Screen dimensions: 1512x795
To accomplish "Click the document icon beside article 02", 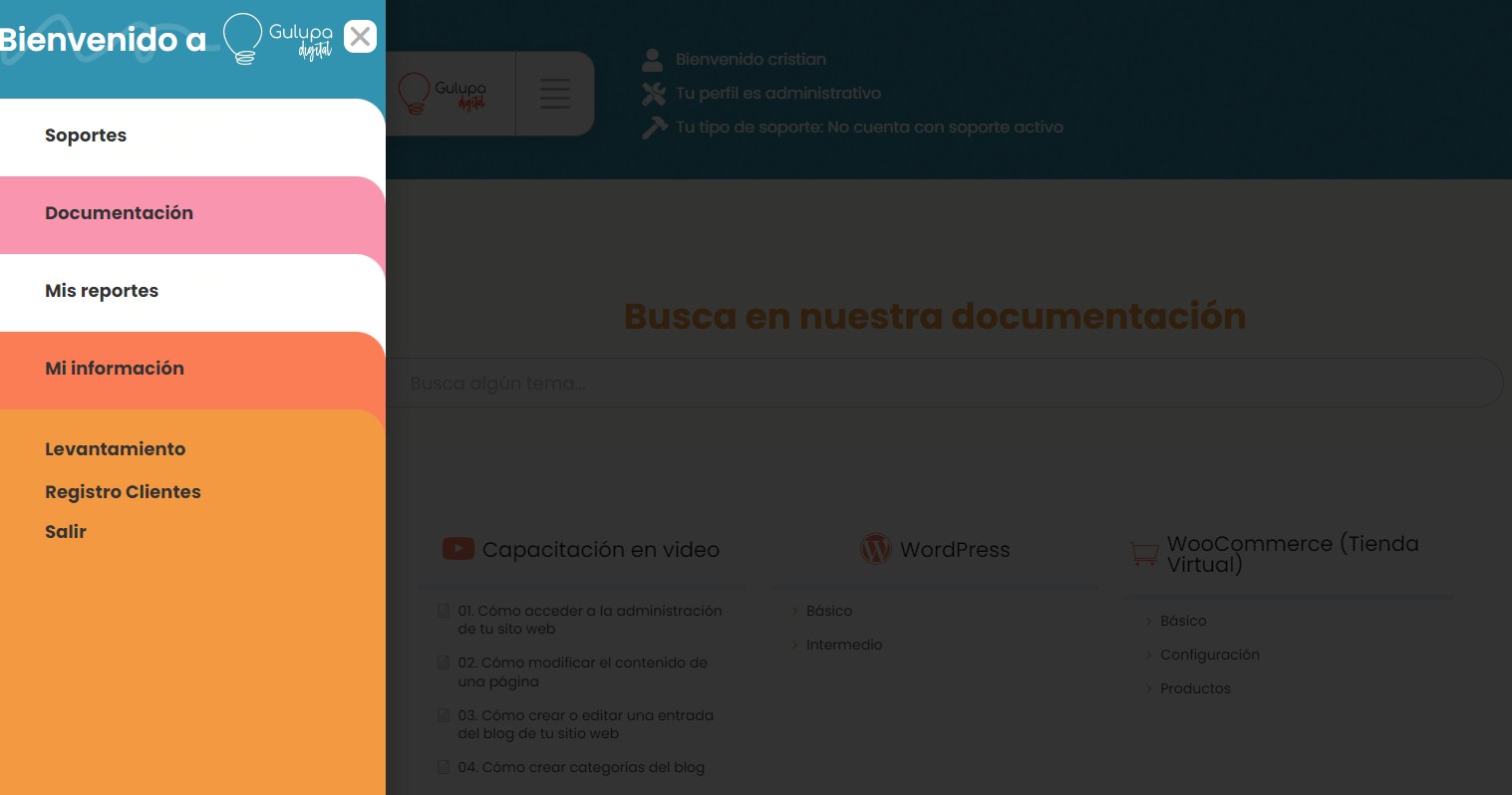I will [444, 662].
